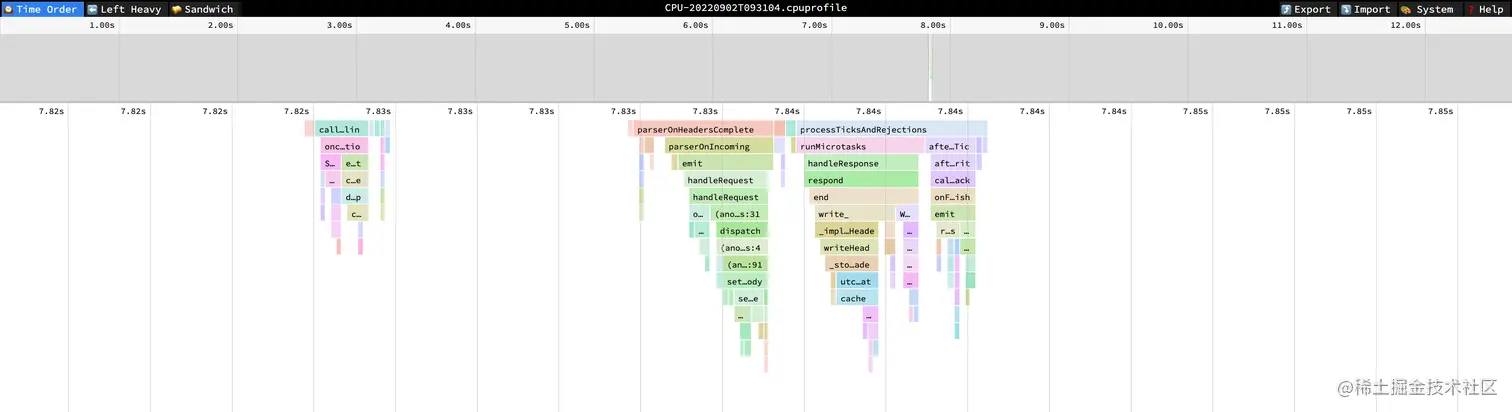Select the writeHead frame
Viewport: 1512px width, 412px height.
pyautogui.click(x=851, y=248)
